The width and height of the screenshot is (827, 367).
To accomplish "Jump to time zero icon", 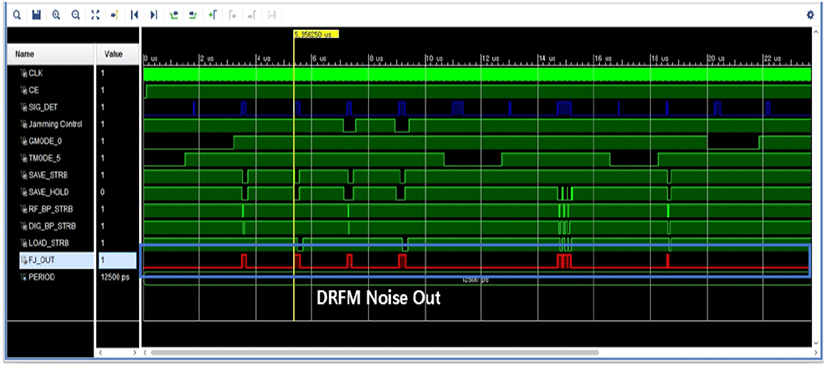I will [x=134, y=15].
